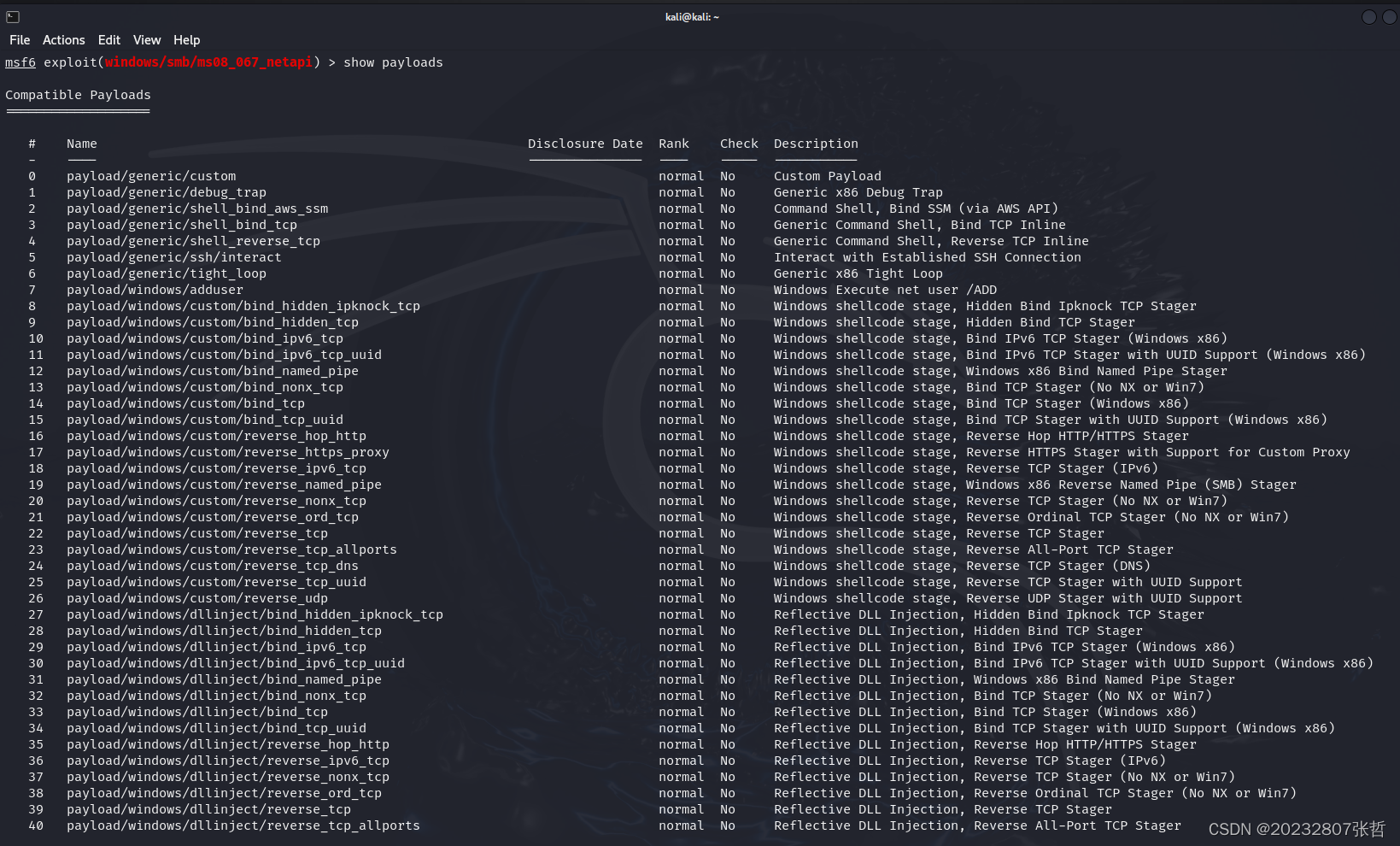Select payload/windows/custom/bind_tcp_uuid
The width and height of the screenshot is (1400, 846).
click(205, 420)
